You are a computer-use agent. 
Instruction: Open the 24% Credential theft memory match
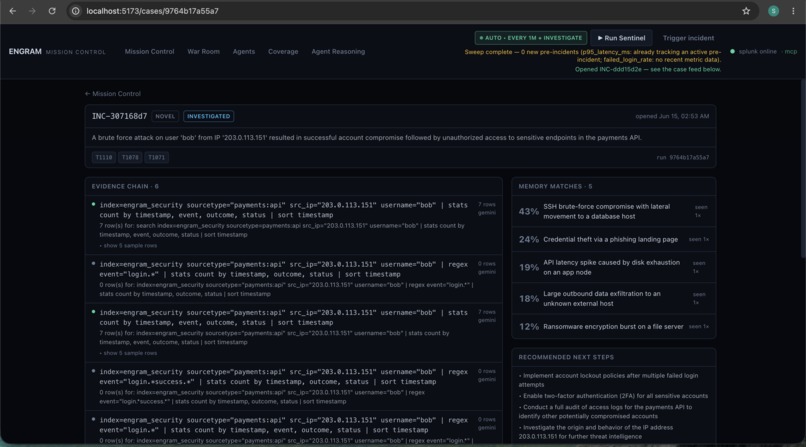pyautogui.click(x=614, y=239)
